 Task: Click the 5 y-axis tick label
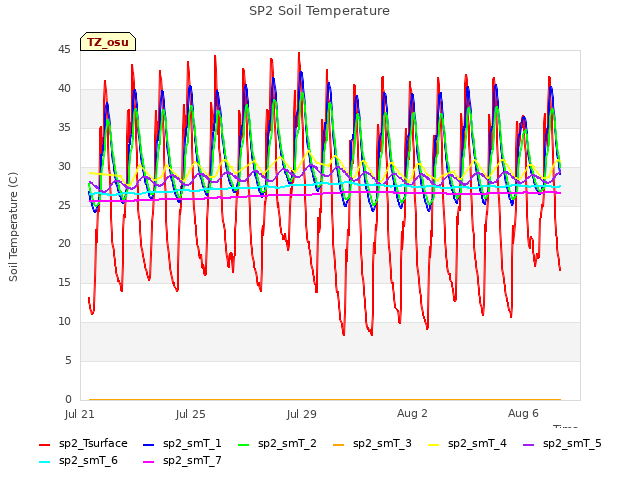pyautogui.click(x=68, y=360)
